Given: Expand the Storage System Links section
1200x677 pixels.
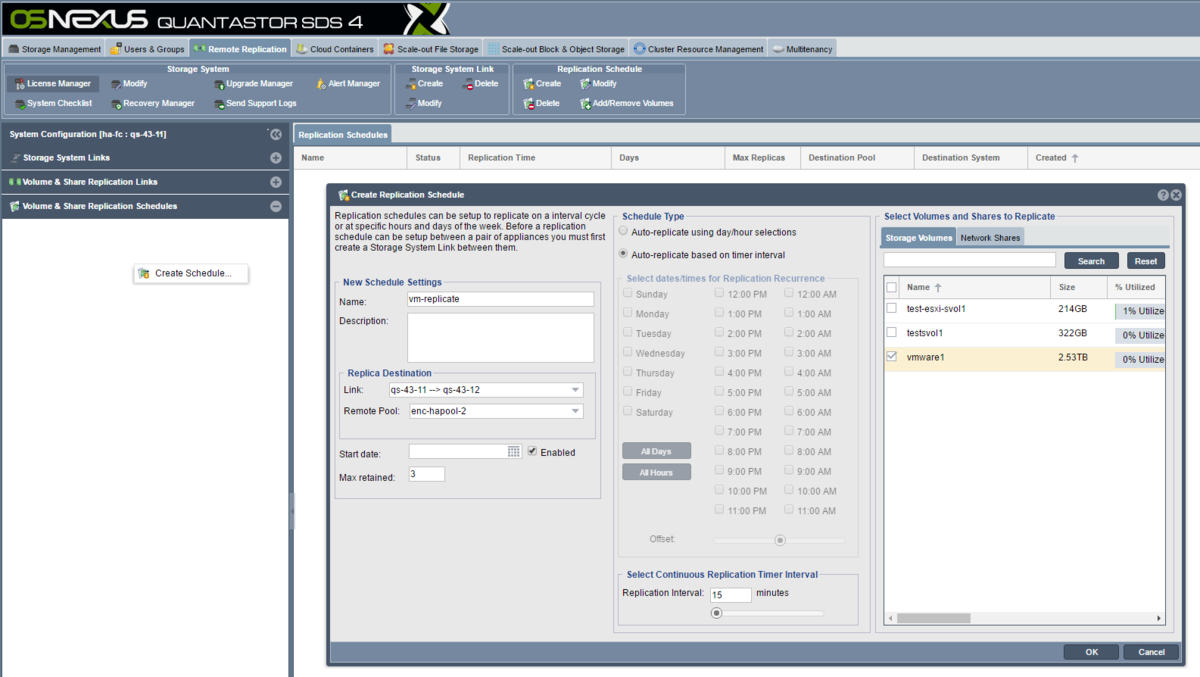Looking at the screenshot, I should [x=275, y=158].
